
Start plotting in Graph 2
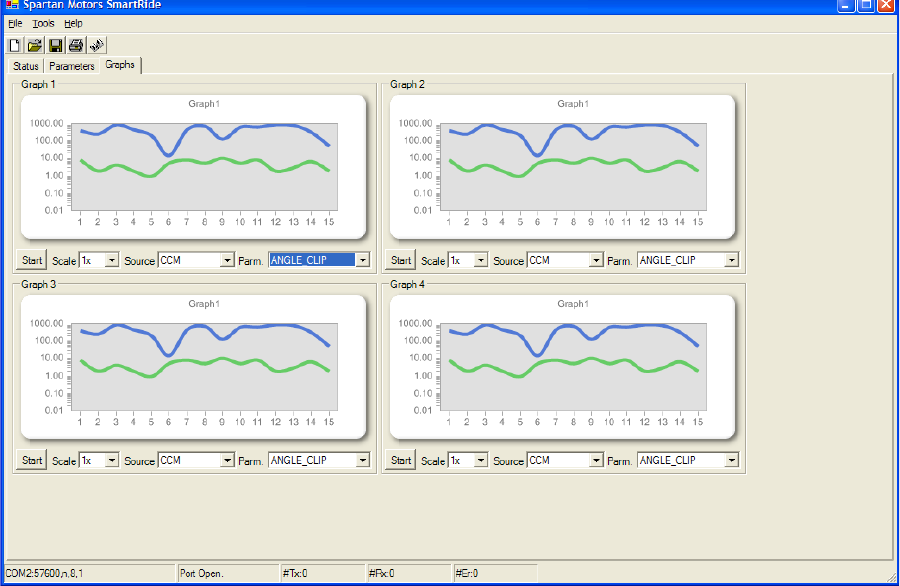click(x=401, y=260)
